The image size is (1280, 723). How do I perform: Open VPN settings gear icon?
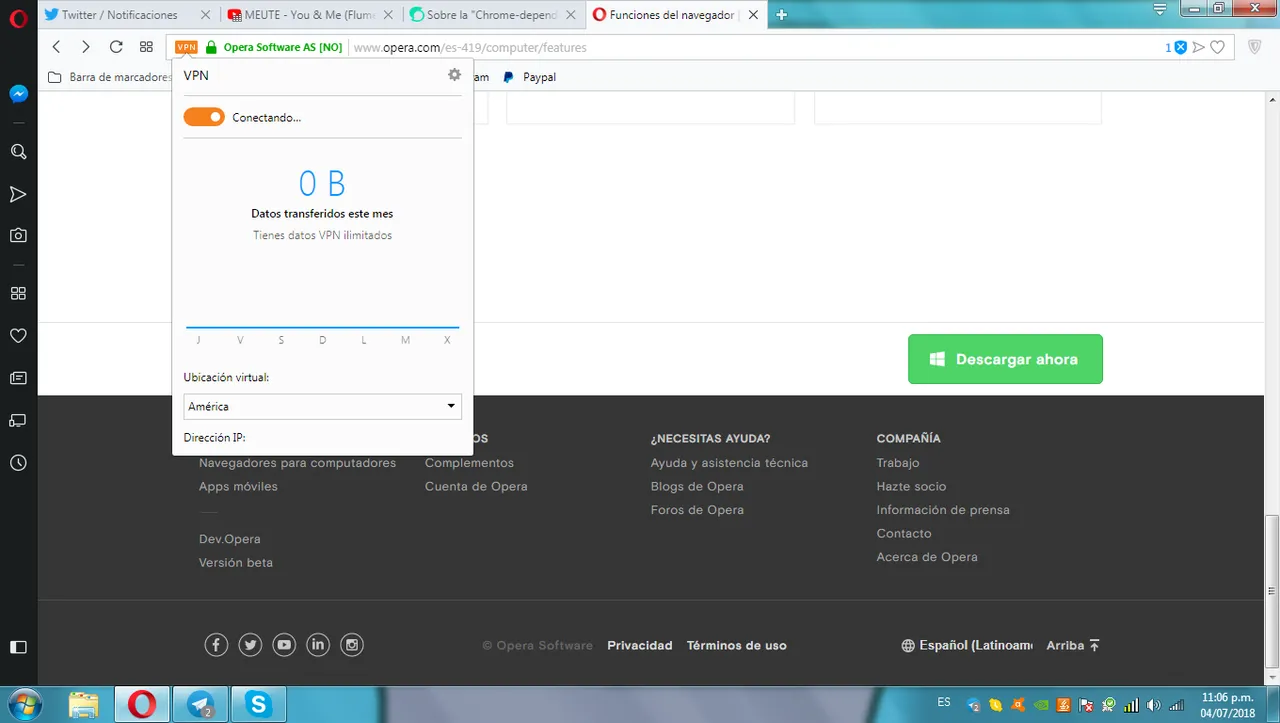coord(454,75)
